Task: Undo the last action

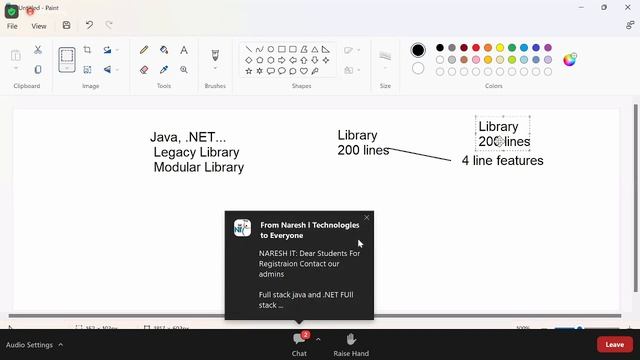Action: pyautogui.click(x=89, y=25)
